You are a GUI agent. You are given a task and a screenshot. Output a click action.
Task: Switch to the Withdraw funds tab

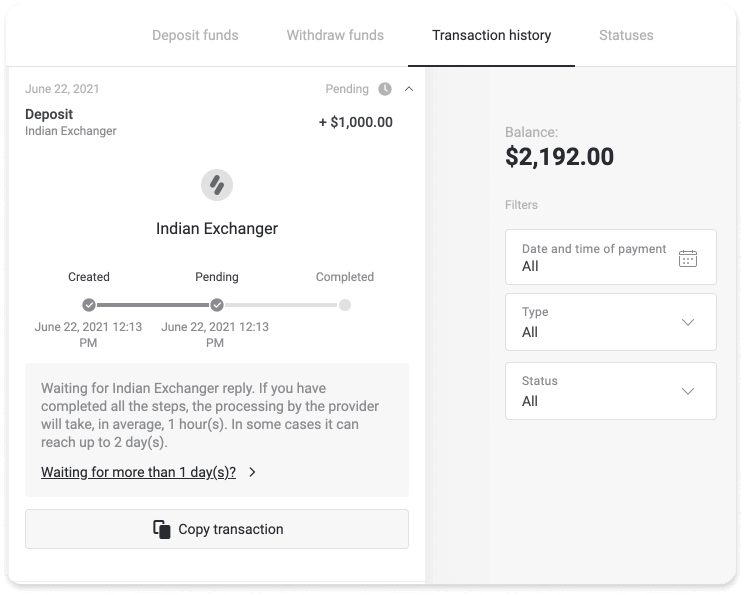(x=335, y=35)
